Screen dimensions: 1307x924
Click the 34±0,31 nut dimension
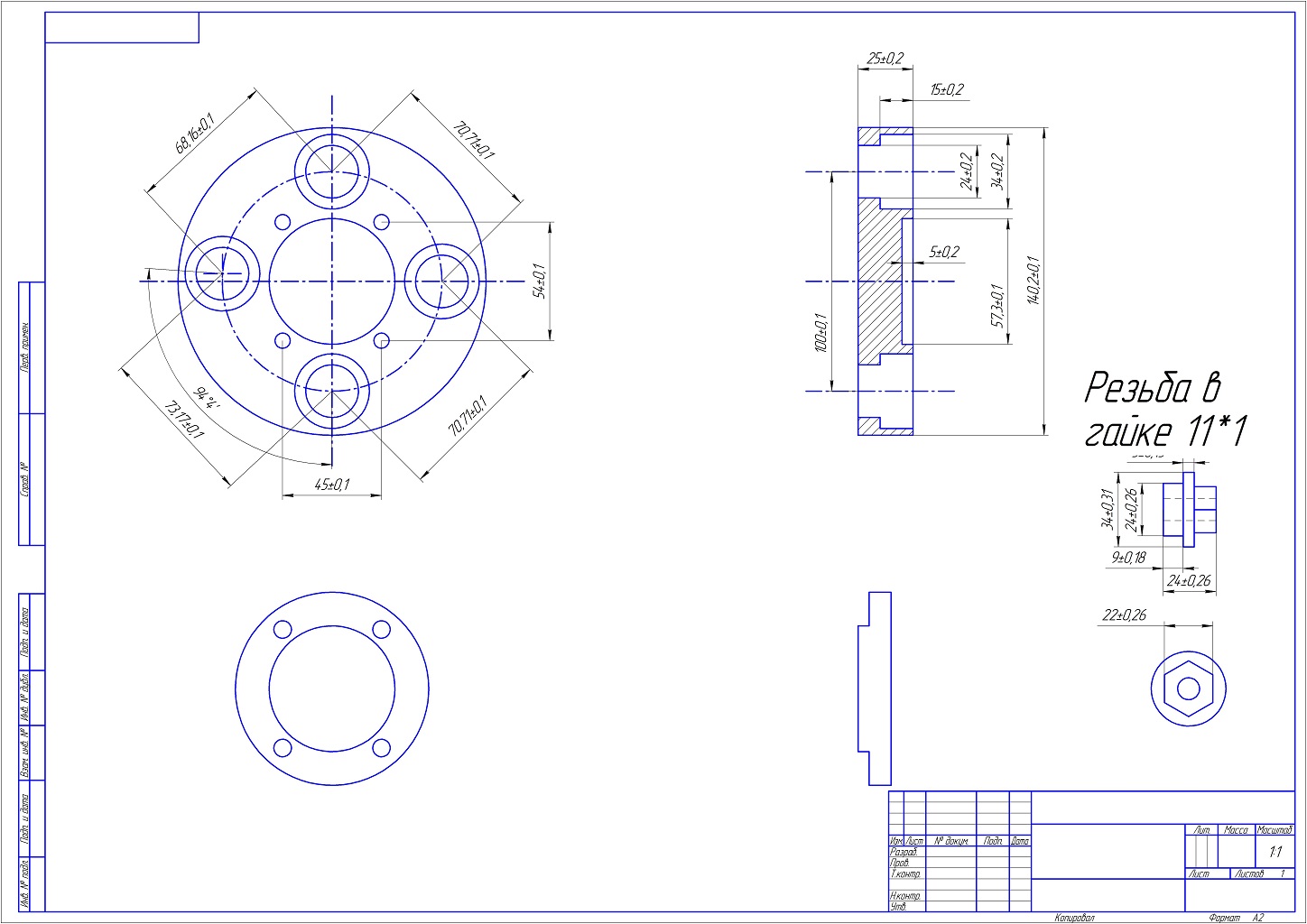coord(1107,509)
